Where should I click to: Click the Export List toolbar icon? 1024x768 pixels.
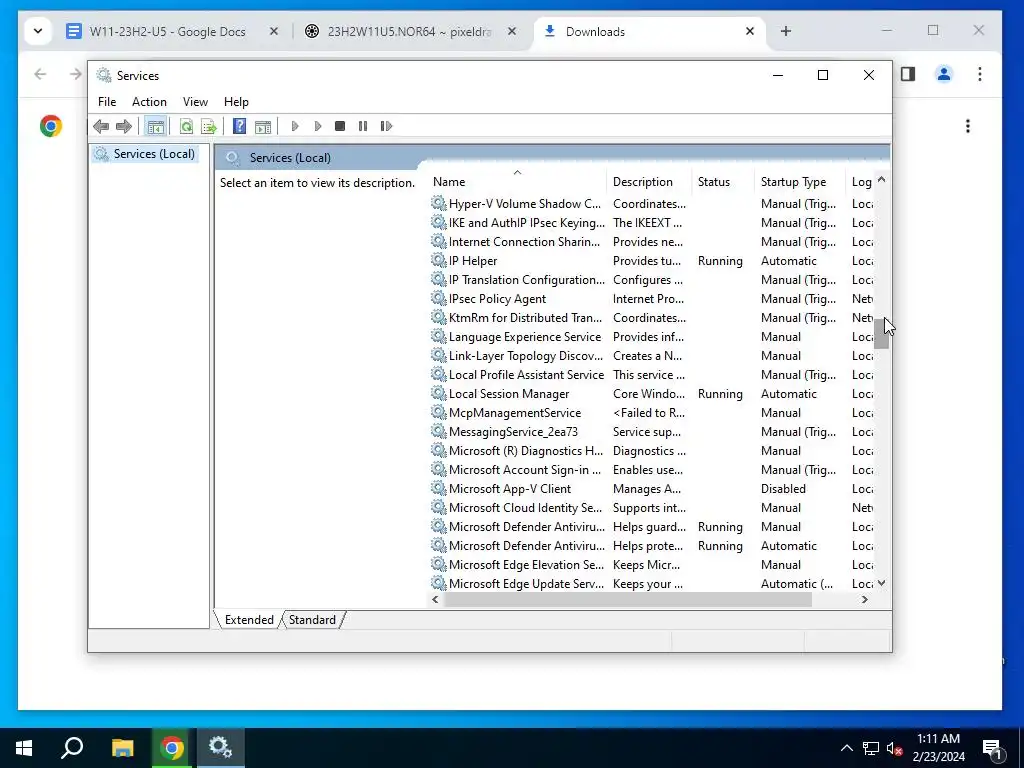[209, 126]
